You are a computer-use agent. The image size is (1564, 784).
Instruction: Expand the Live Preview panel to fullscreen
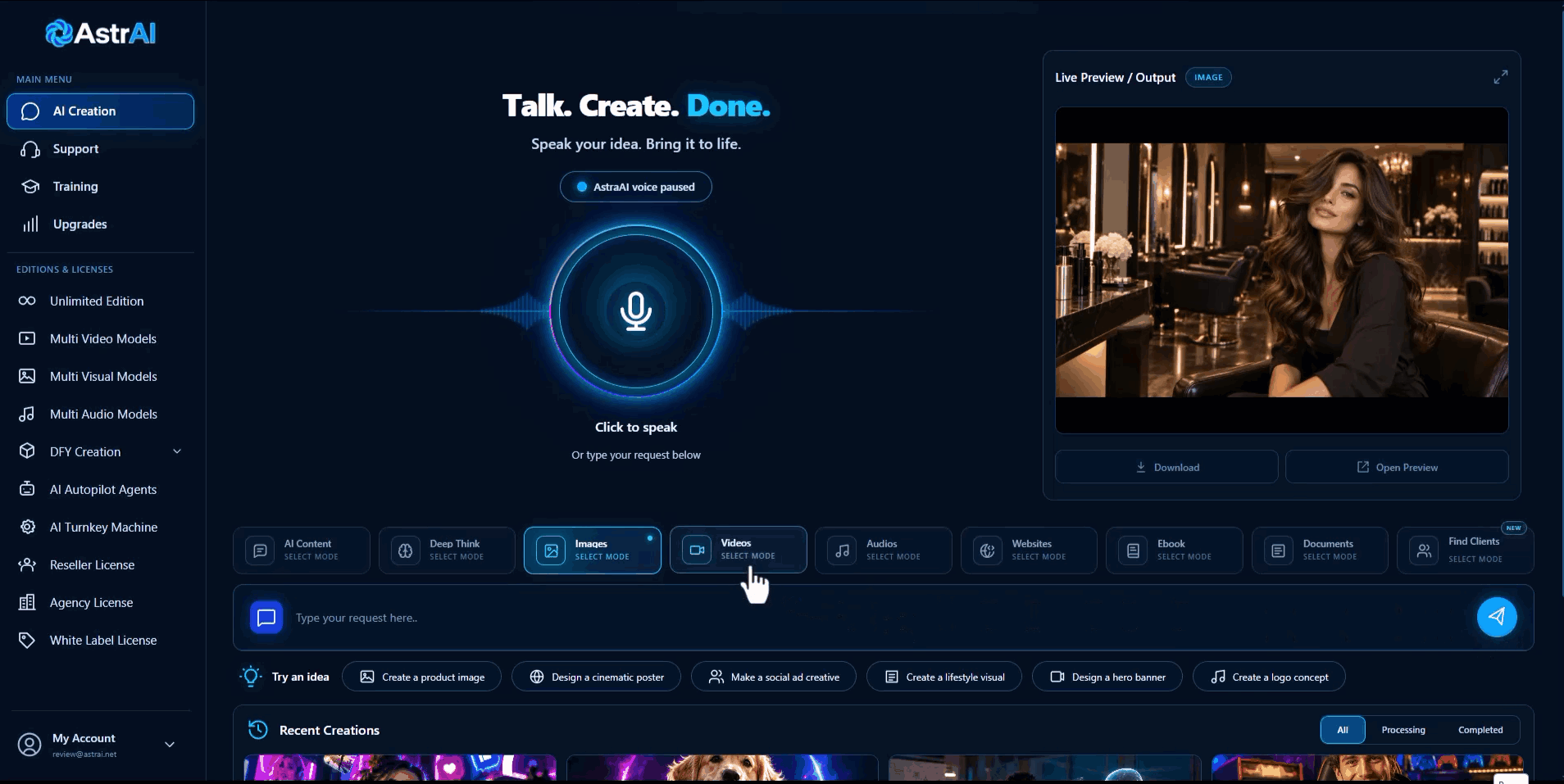[x=1500, y=77]
